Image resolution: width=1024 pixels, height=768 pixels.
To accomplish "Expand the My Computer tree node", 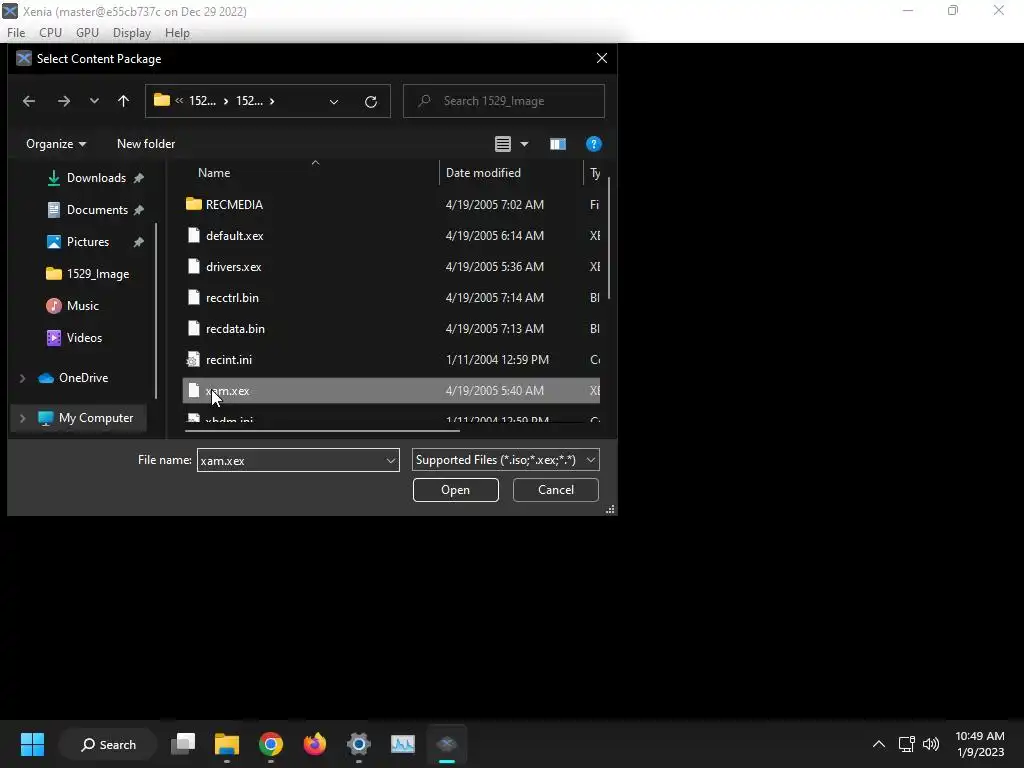I will click(x=22, y=418).
